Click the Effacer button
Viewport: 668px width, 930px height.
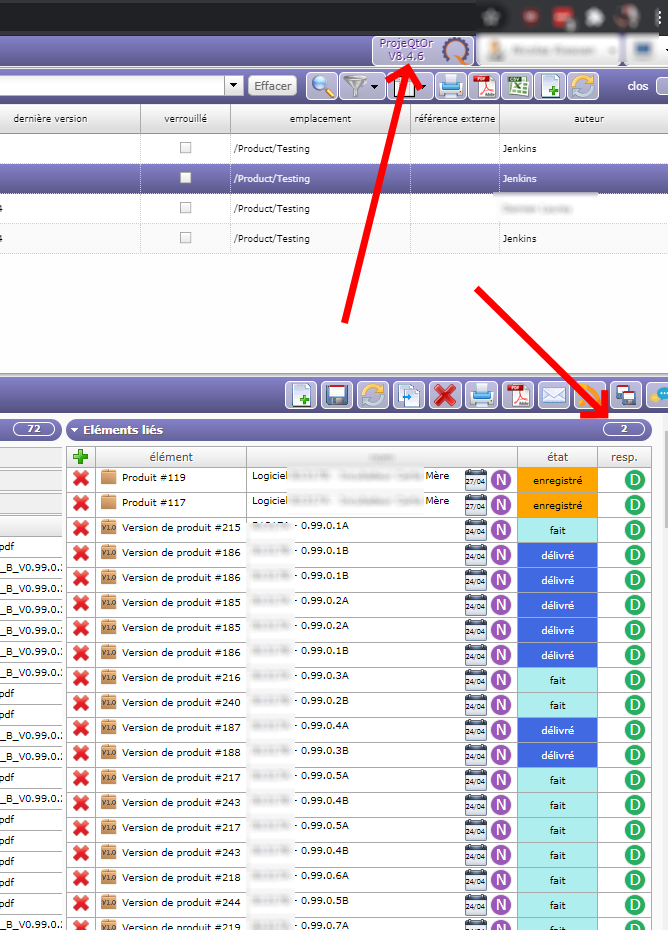click(273, 86)
